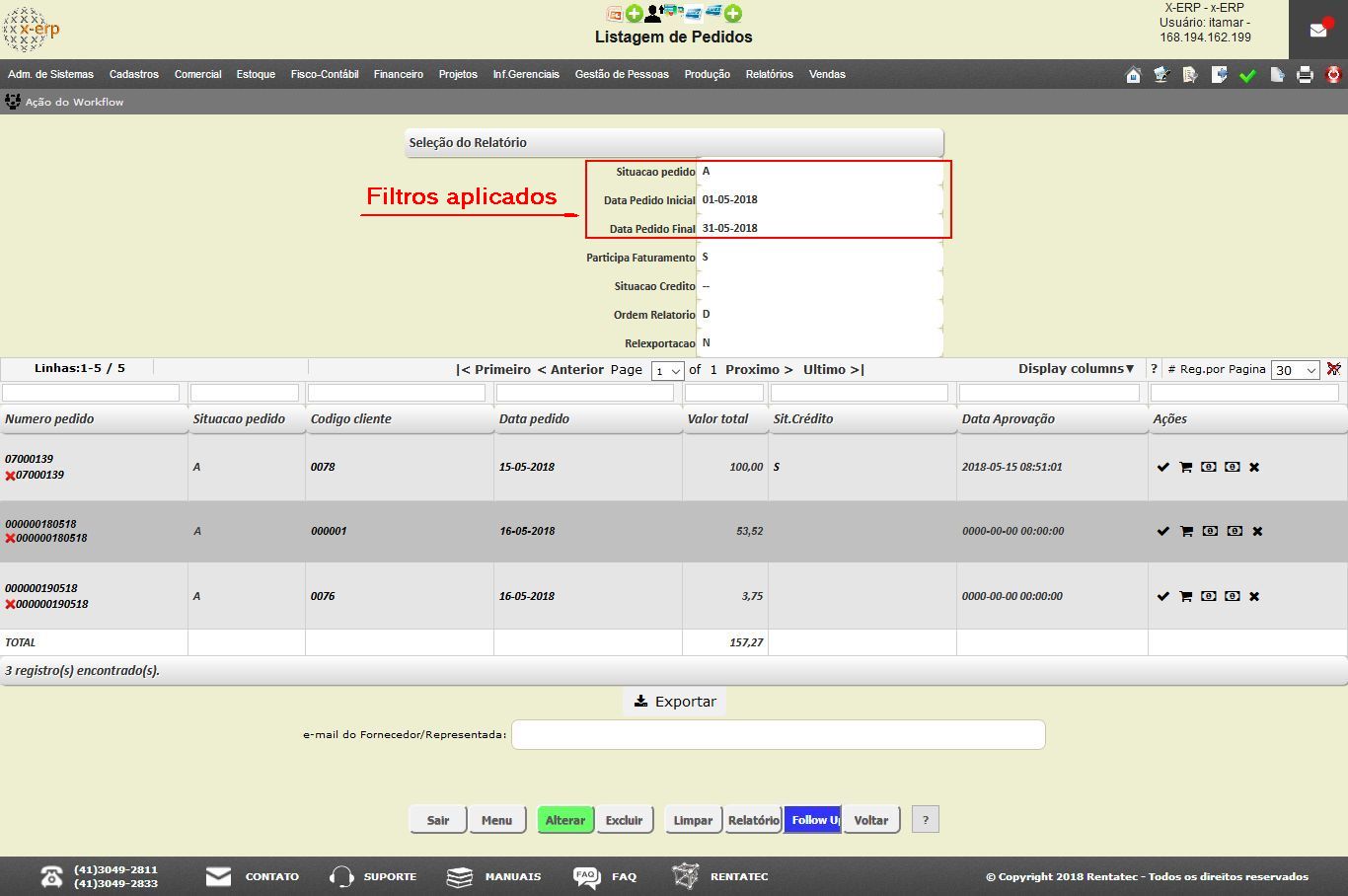Click filter box above Numero pedido column
Screen dimensions: 1348x896
[x=91, y=393]
